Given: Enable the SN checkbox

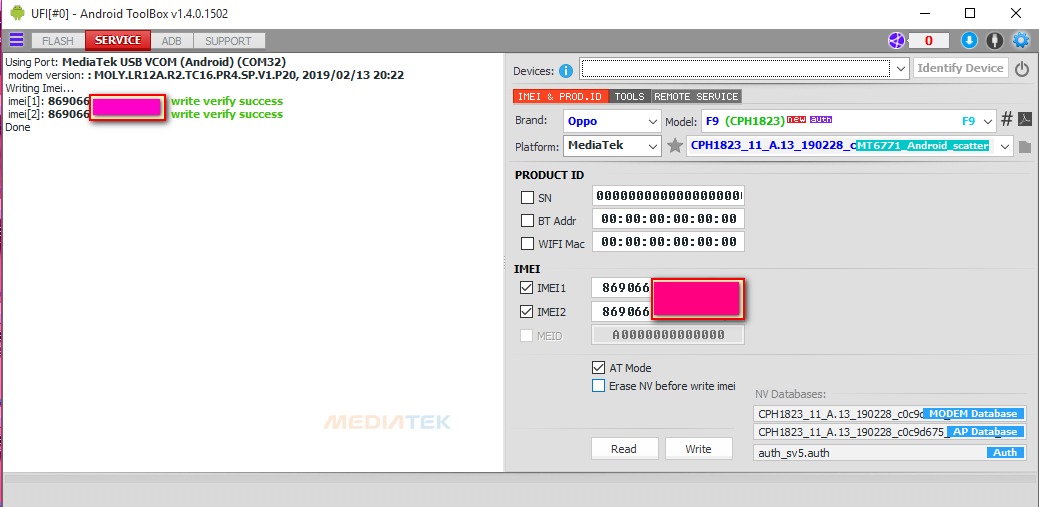Looking at the screenshot, I should point(527,197).
